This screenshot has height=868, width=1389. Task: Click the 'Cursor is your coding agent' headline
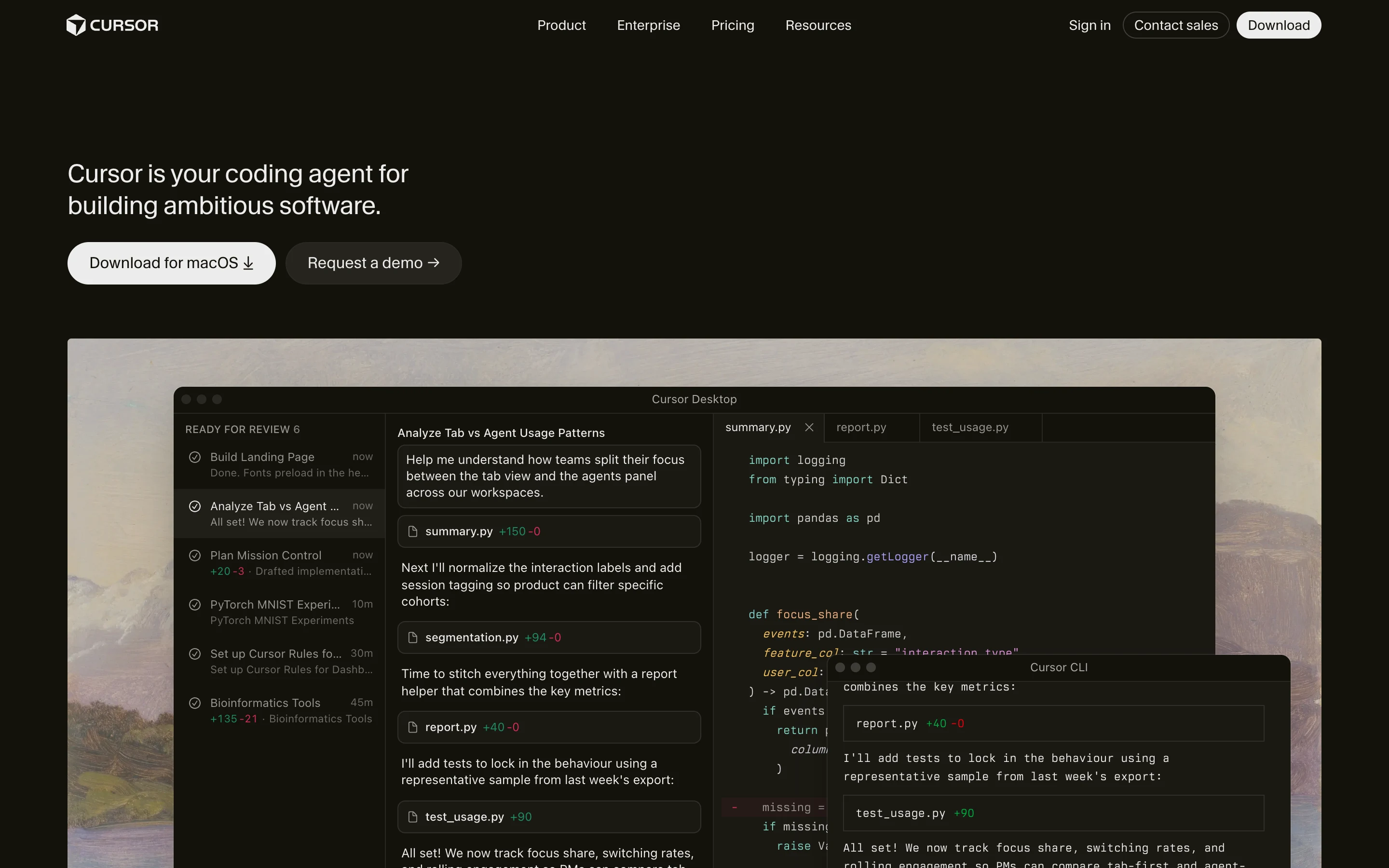click(x=238, y=190)
